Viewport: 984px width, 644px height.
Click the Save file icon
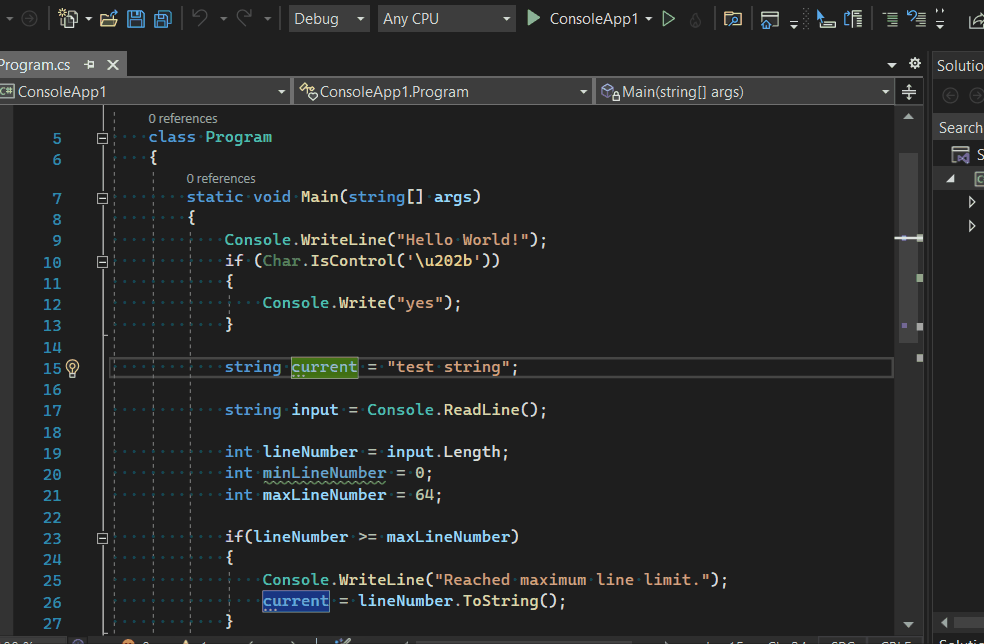tap(136, 18)
